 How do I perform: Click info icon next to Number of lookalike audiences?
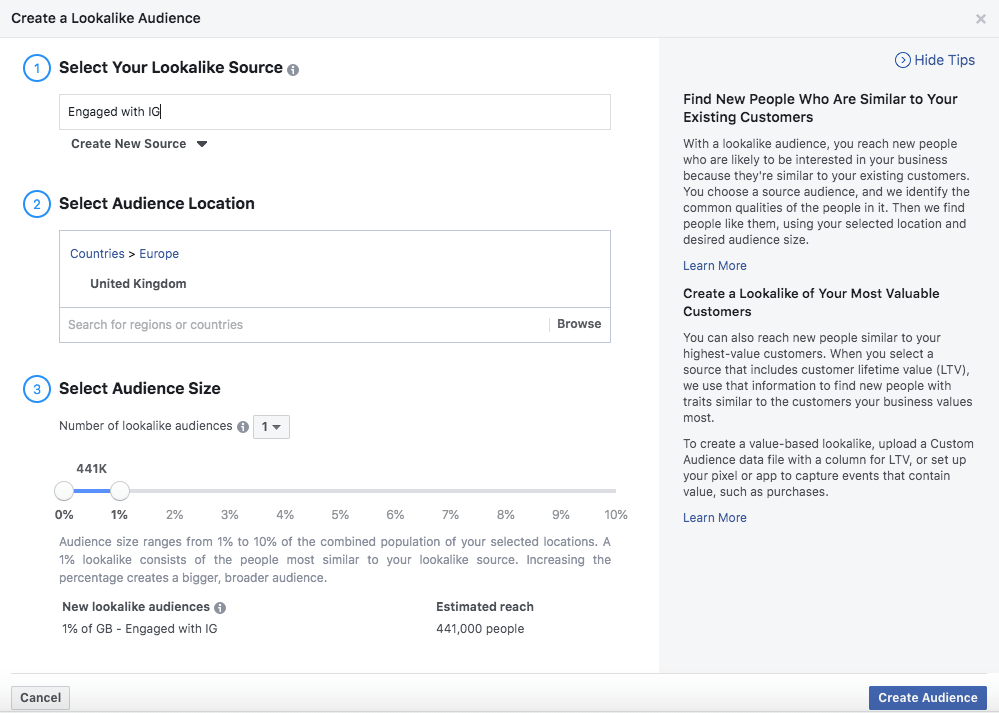click(x=242, y=427)
